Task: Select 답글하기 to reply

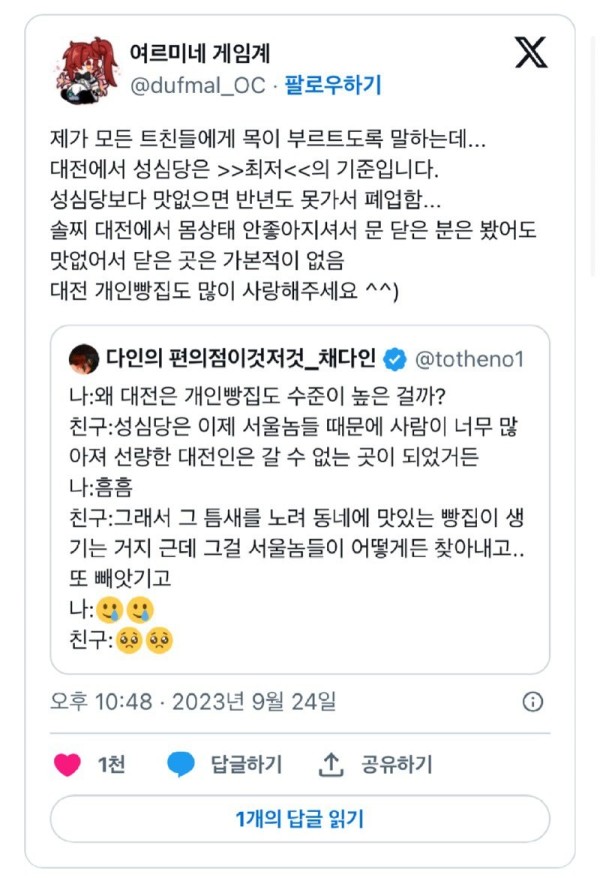Action: tap(246, 765)
